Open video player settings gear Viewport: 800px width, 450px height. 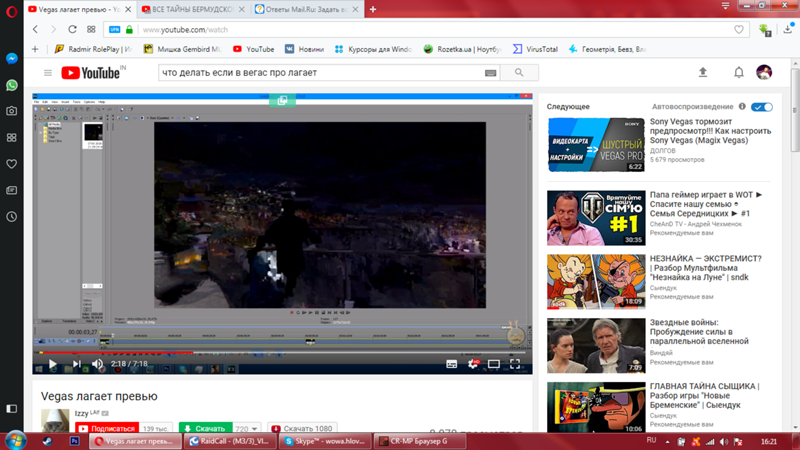(473, 364)
